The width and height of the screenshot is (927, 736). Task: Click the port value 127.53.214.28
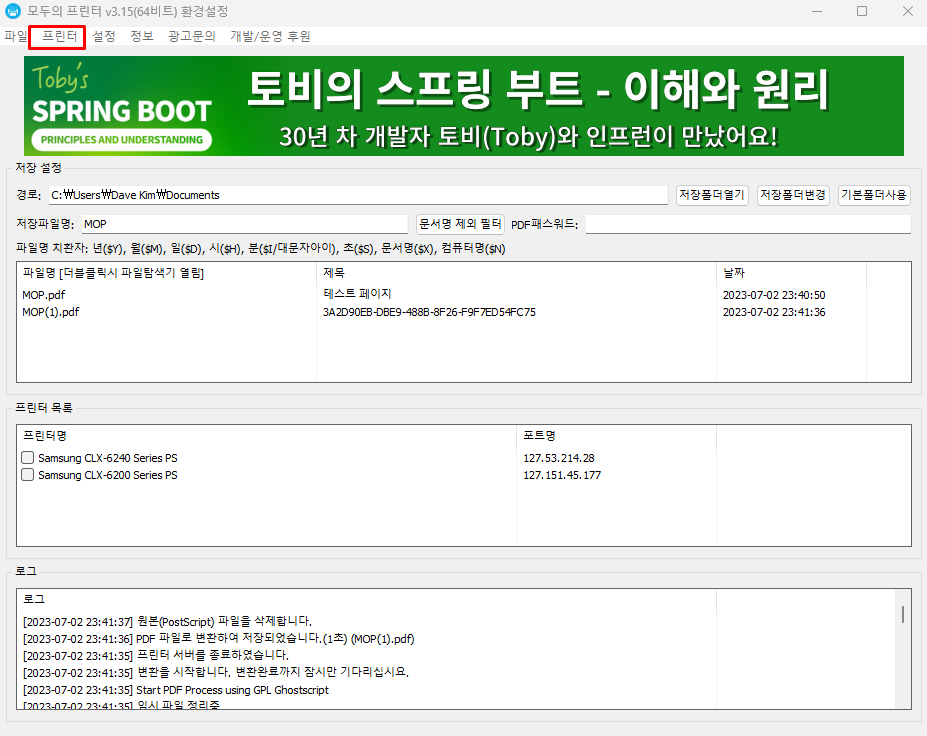[x=559, y=458]
